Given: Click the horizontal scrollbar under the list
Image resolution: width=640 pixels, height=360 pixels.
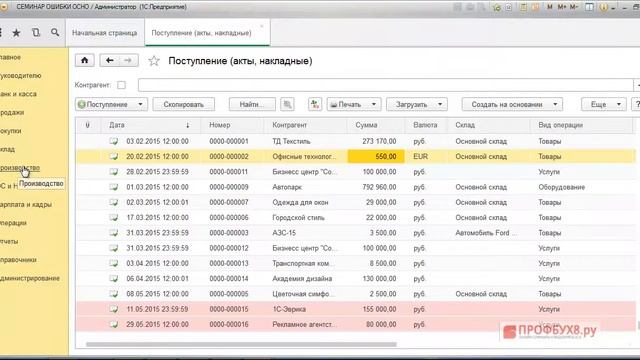Looking at the screenshot, I should coord(241,344).
